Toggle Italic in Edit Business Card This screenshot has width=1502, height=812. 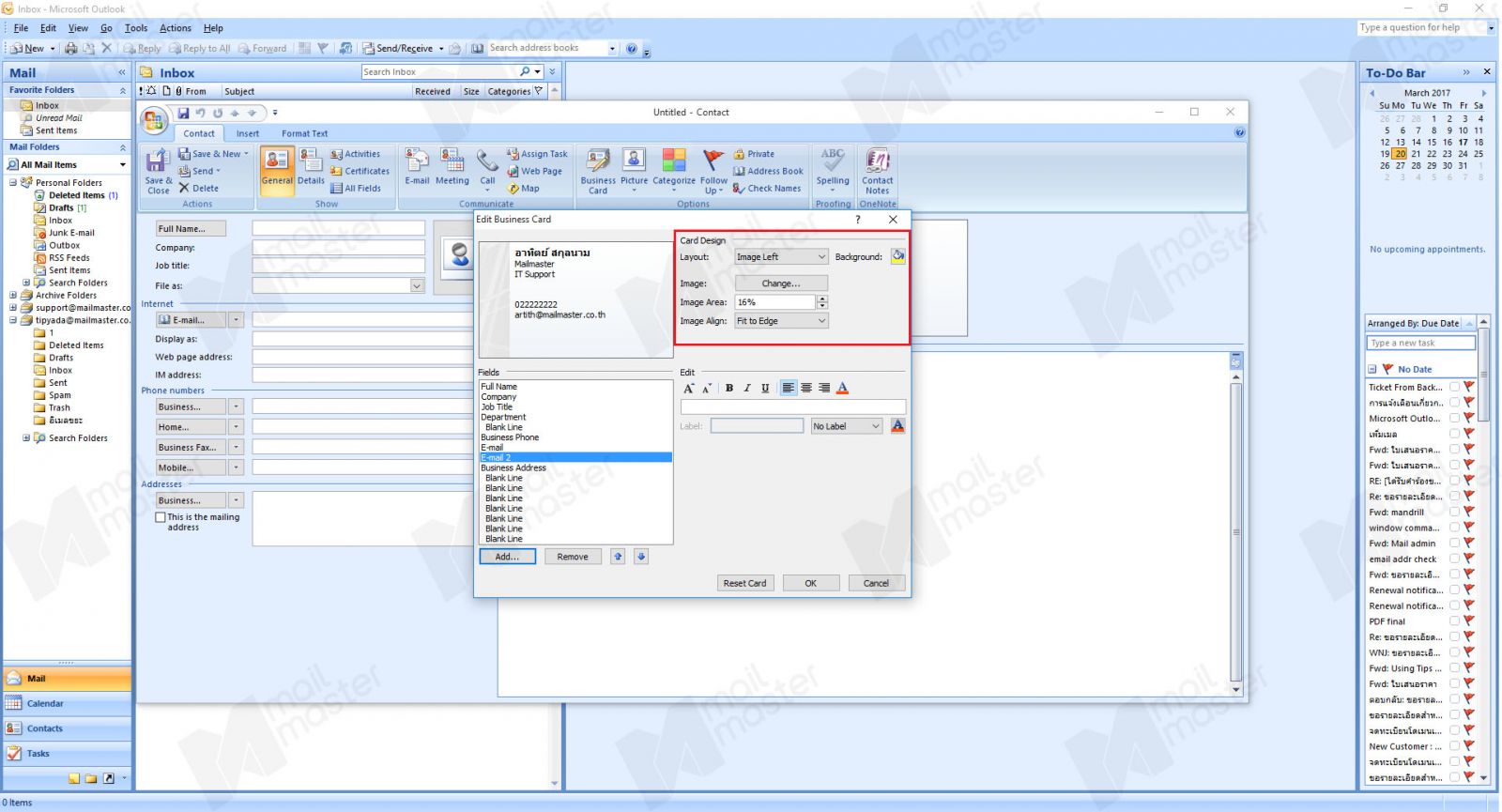pos(747,388)
